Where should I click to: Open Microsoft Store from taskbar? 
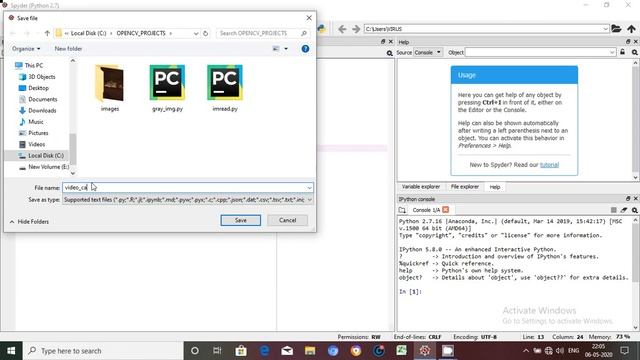(x=241, y=351)
